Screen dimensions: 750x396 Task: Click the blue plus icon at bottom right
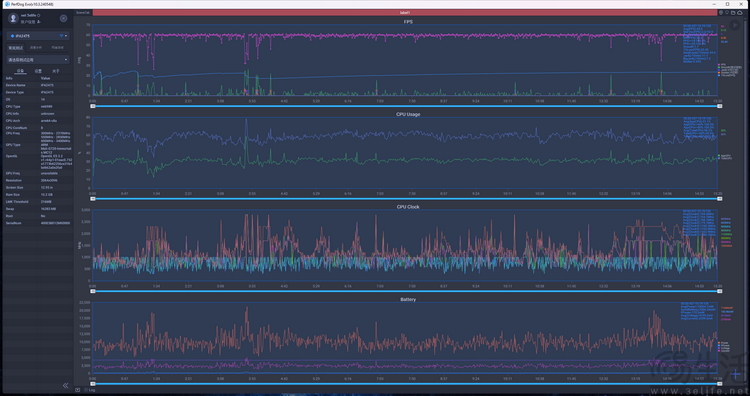(735, 374)
